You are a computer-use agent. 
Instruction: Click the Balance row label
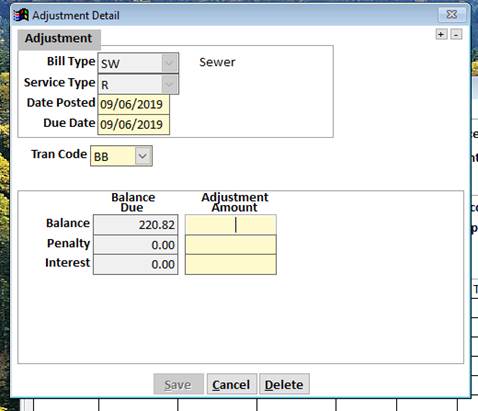tap(68, 223)
